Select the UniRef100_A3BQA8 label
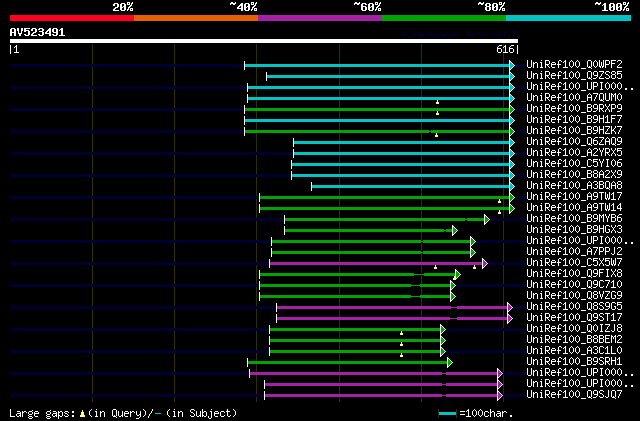The height and width of the screenshot is (421, 640). click(574, 186)
